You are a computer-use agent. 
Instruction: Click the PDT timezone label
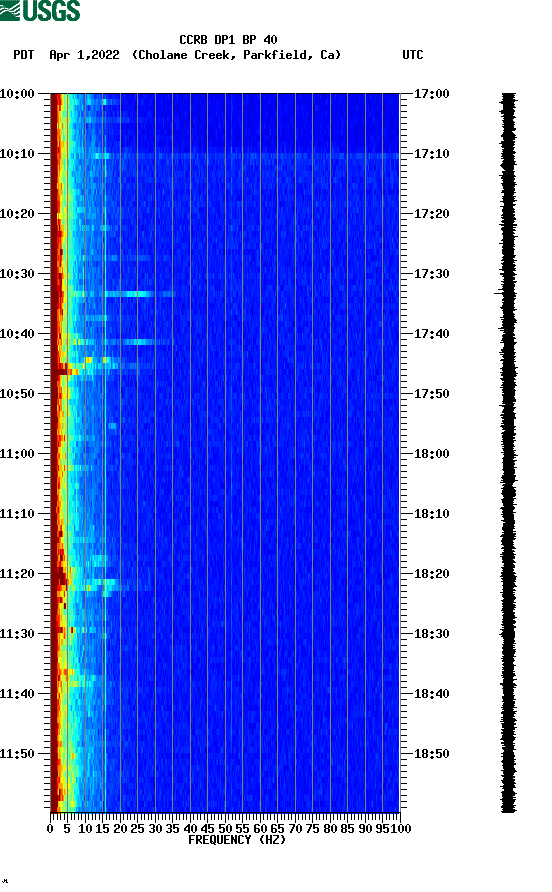point(24,55)
